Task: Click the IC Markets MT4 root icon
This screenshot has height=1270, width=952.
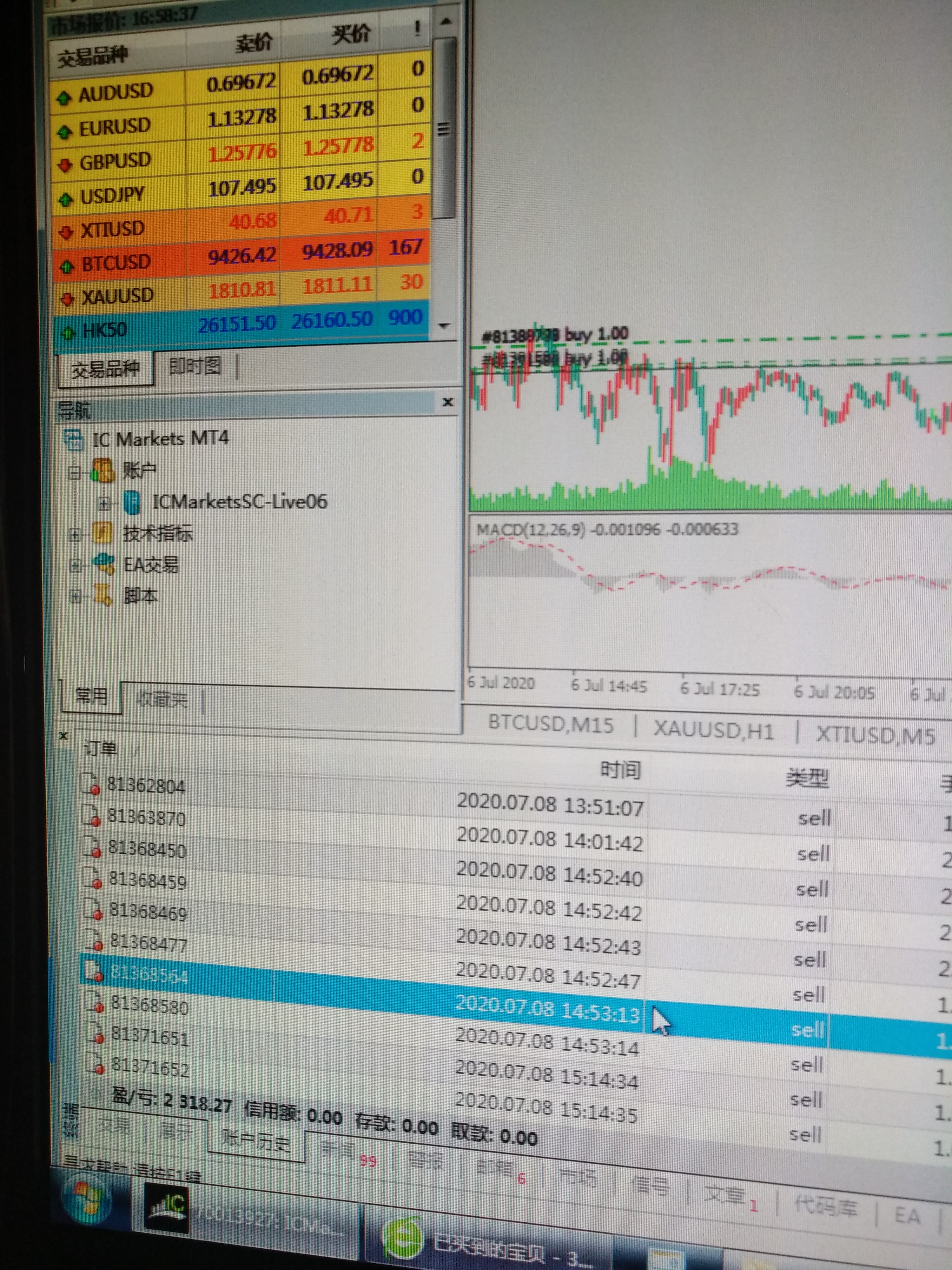Action: click(x=73, y=440)
